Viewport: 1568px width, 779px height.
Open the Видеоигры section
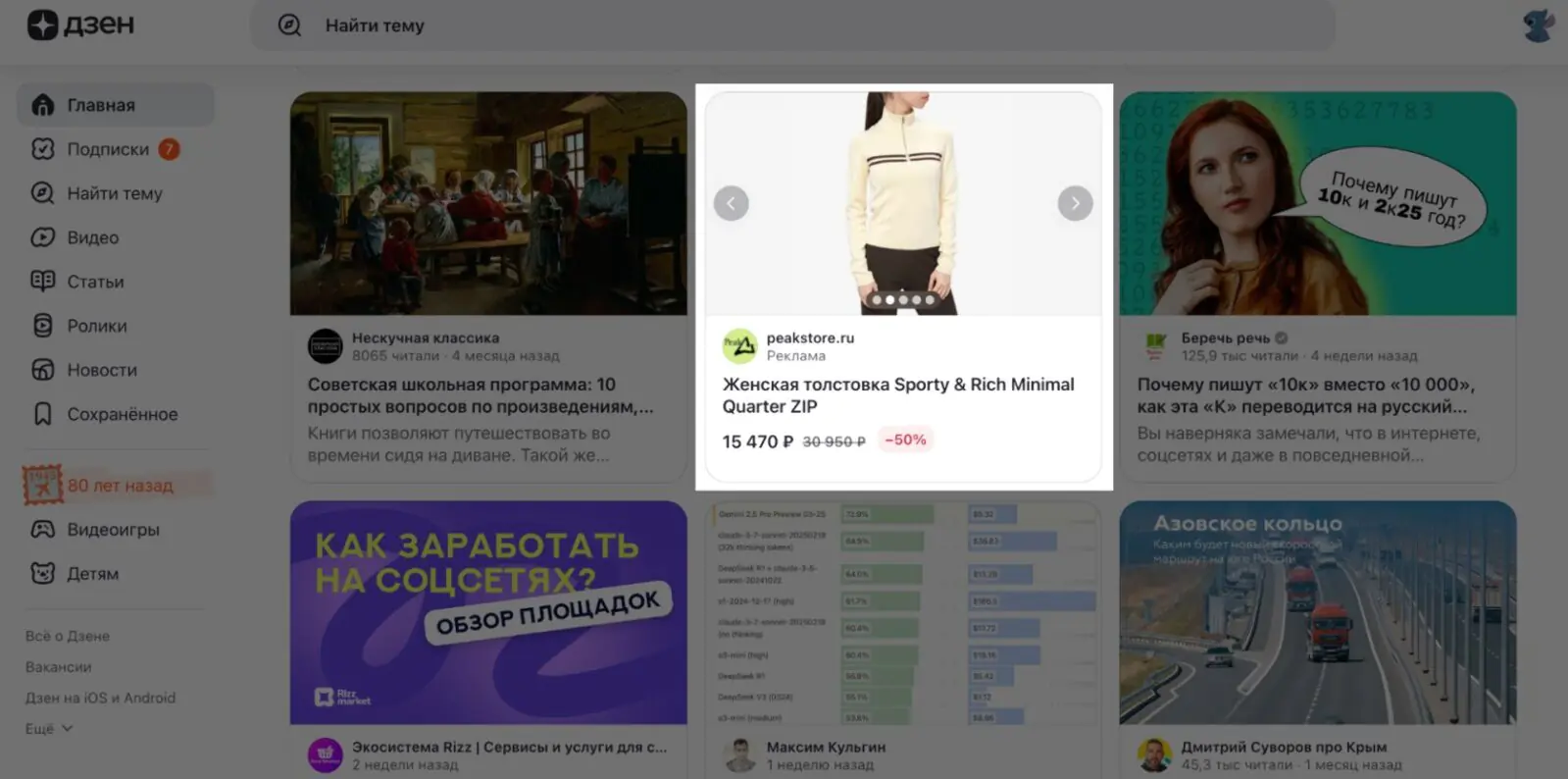(x=116, y=530)
